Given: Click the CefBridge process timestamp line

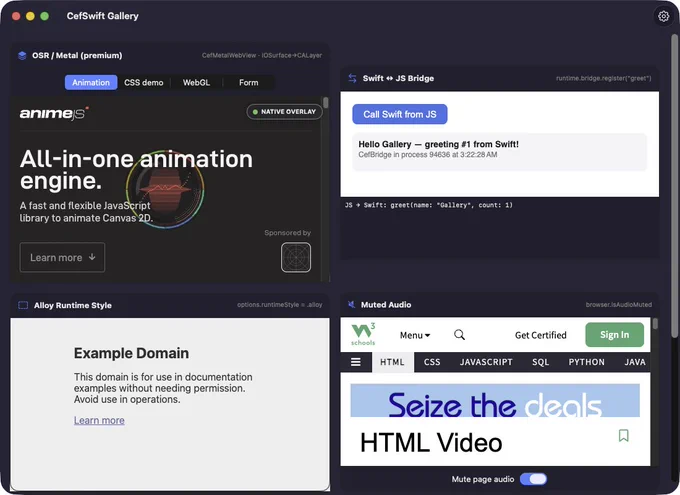Looking at the screenshot, I should click(428, 155).
